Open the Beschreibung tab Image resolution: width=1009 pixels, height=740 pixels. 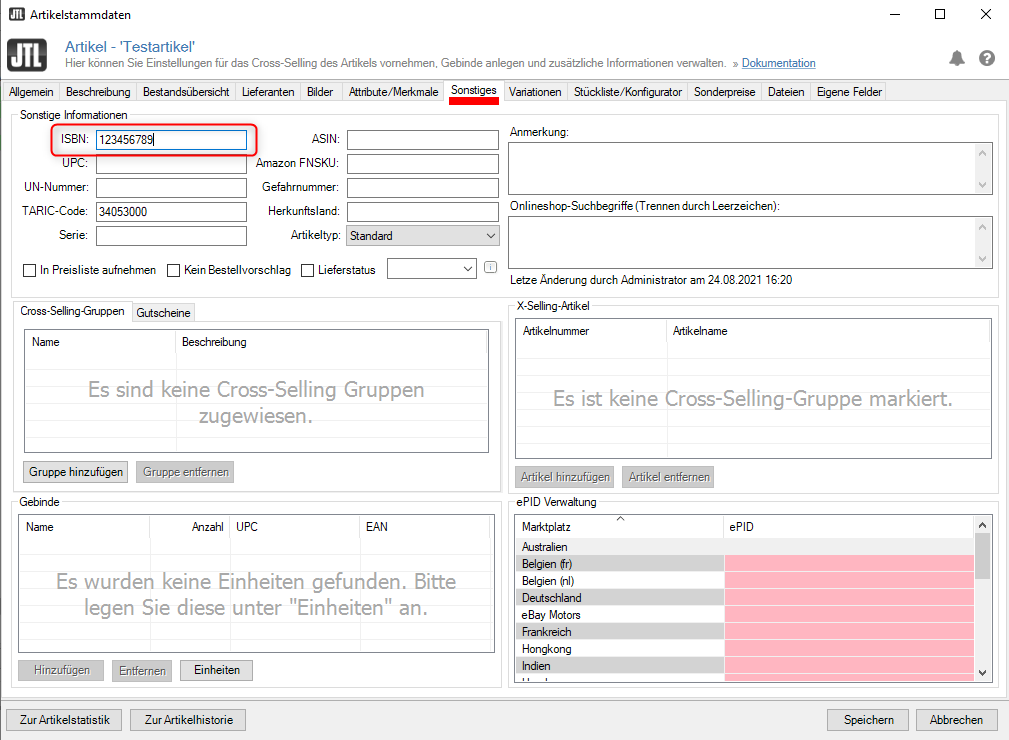click(98, 92)
